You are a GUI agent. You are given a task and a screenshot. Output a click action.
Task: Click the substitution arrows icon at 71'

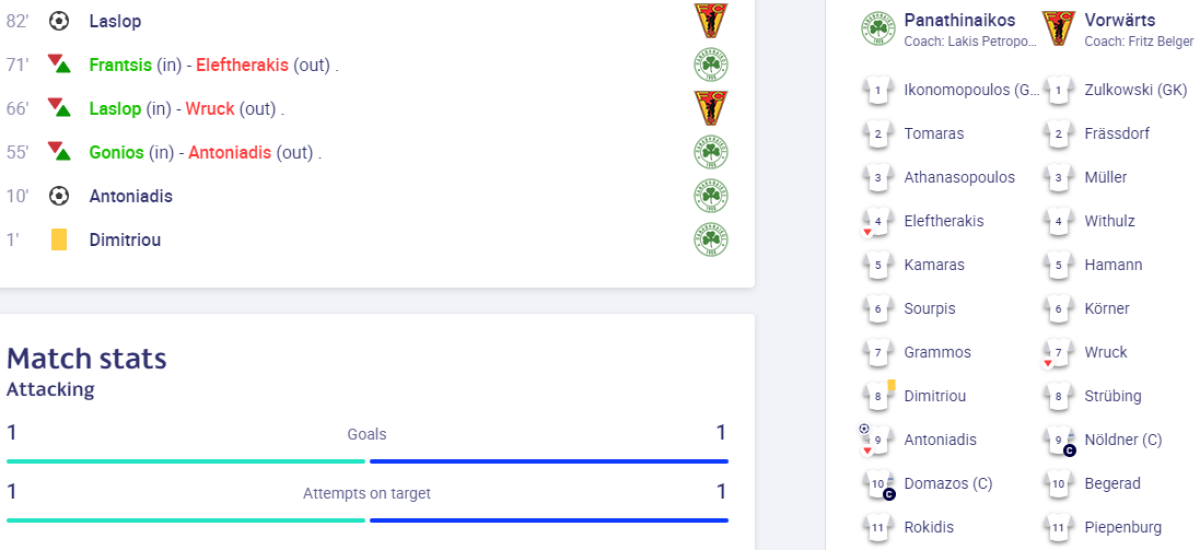pyautogui.click(x=59, y=65)
